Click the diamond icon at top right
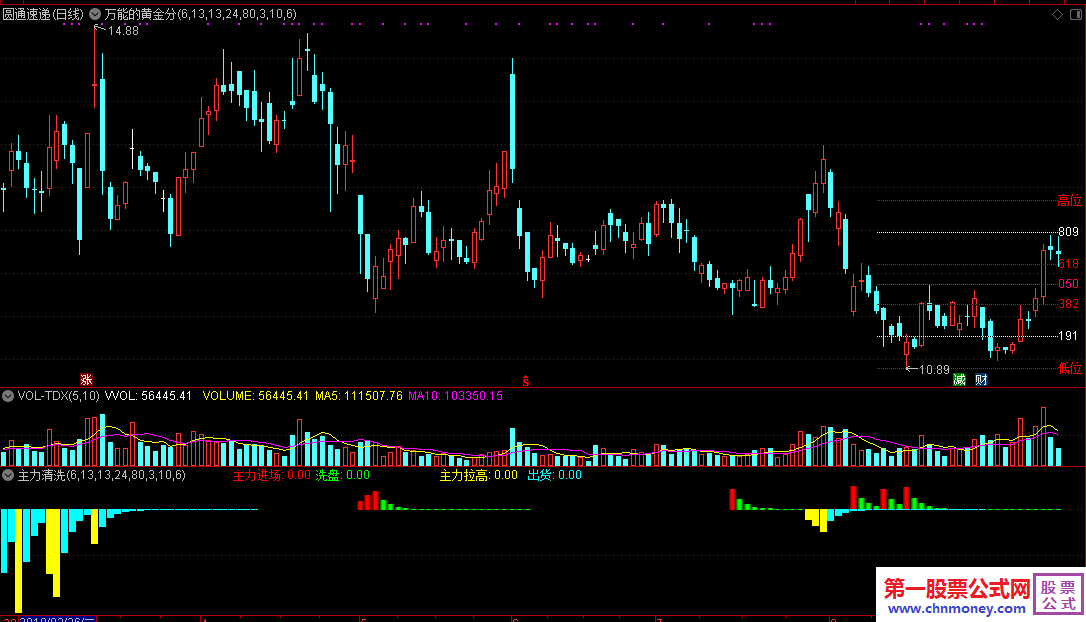 [1058, 14]
